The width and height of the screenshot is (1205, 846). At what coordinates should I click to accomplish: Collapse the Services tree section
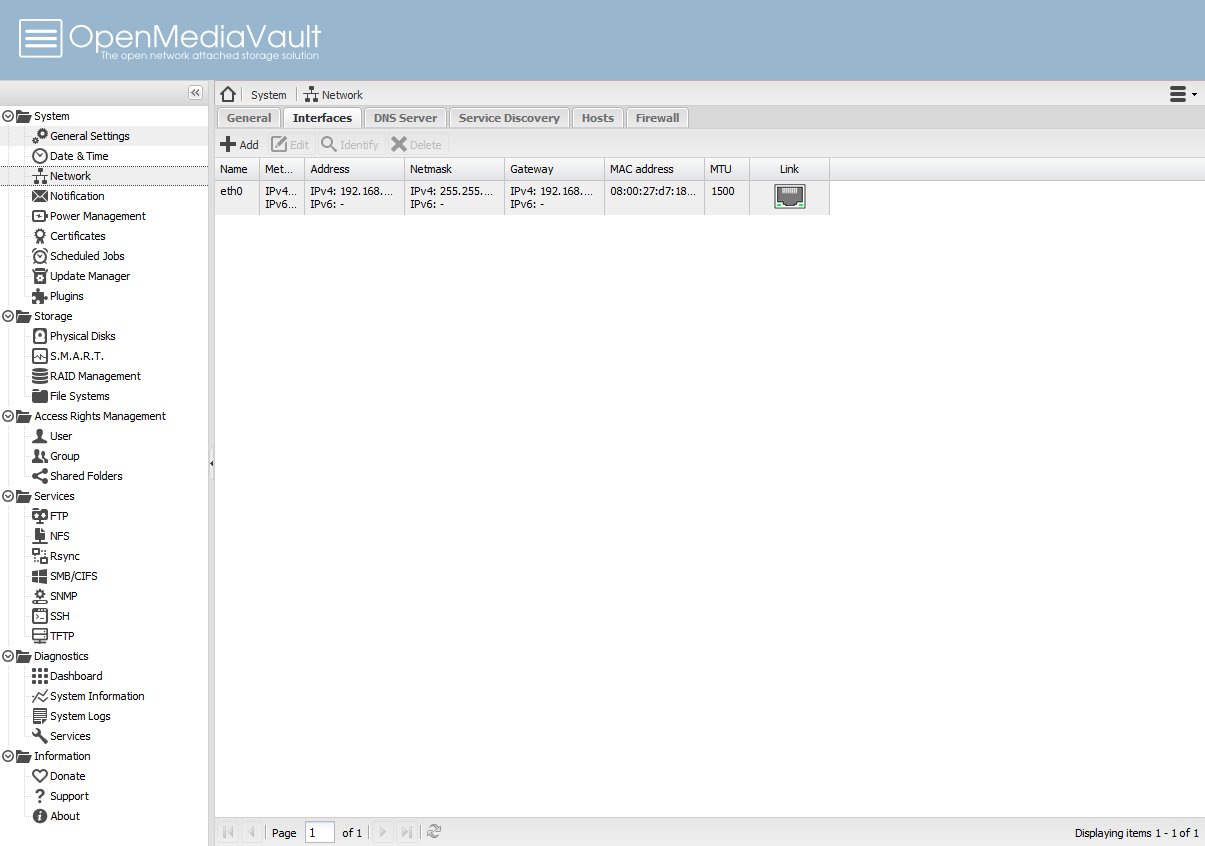8,496
